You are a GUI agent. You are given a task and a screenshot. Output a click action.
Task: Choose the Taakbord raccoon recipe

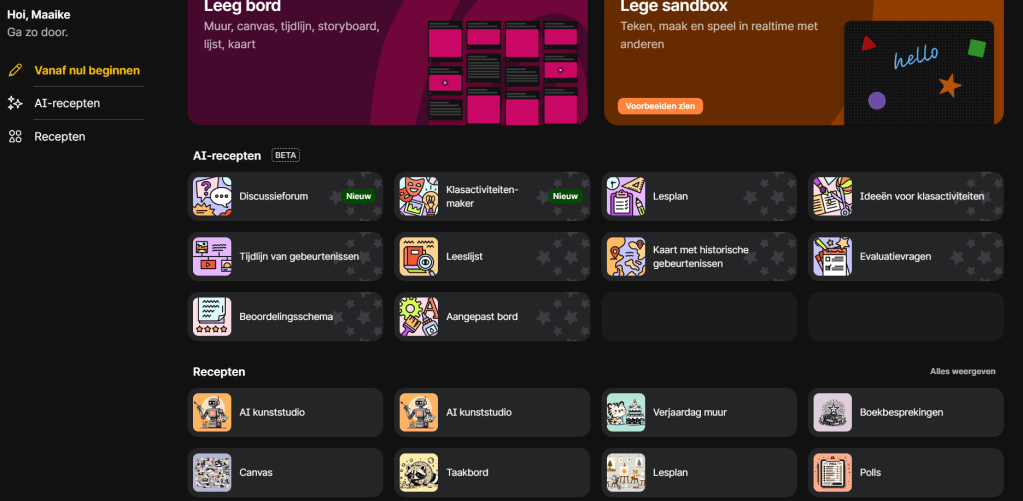(x=492, y=472)
